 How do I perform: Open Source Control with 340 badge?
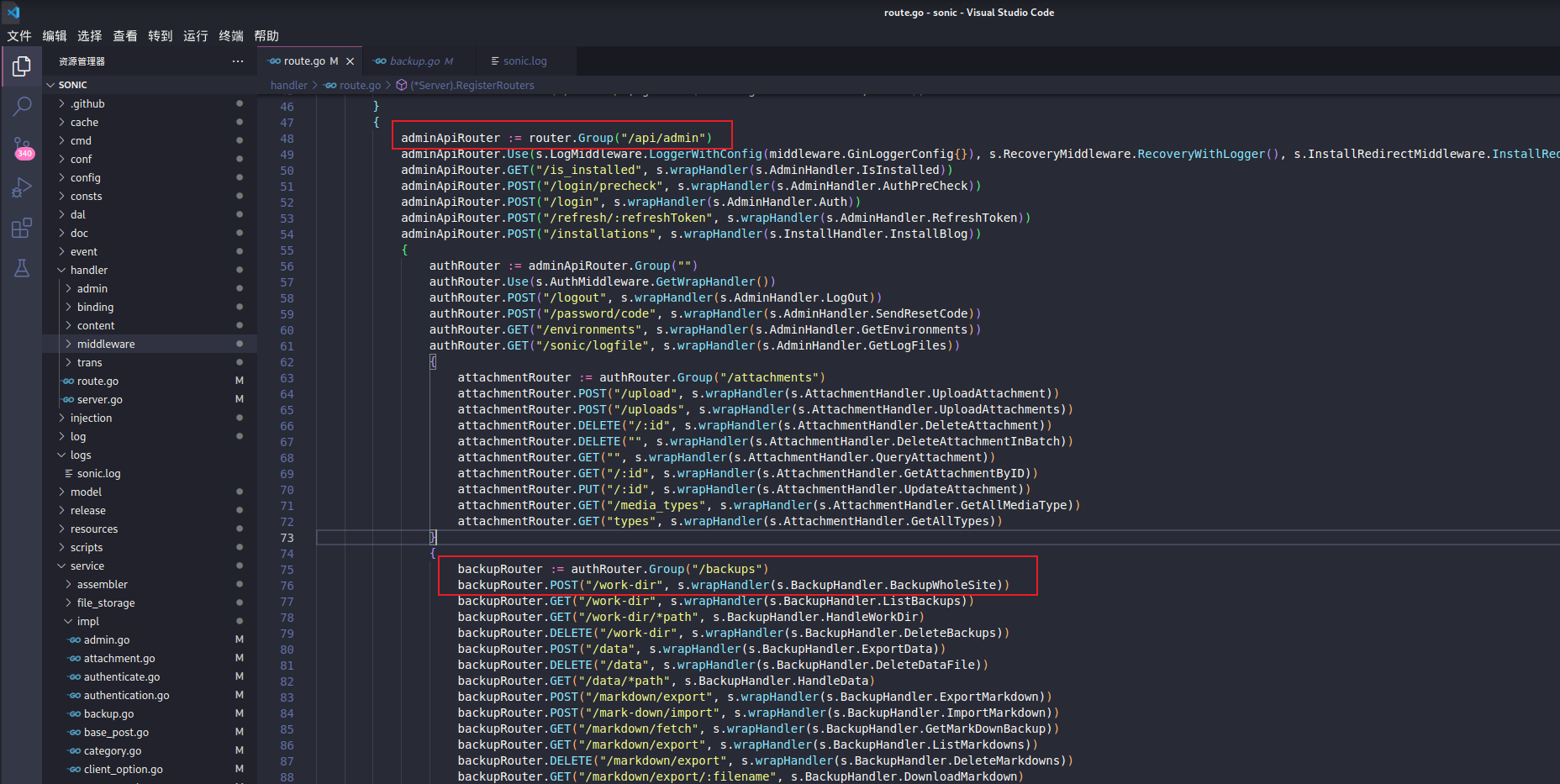pos(22,148)
